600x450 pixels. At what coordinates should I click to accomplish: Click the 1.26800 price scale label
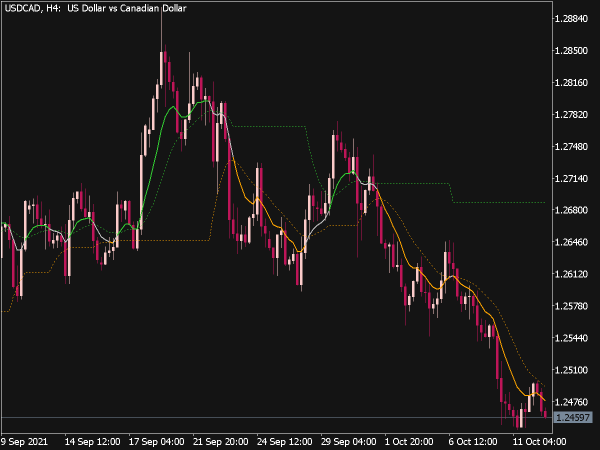[571, 210]
